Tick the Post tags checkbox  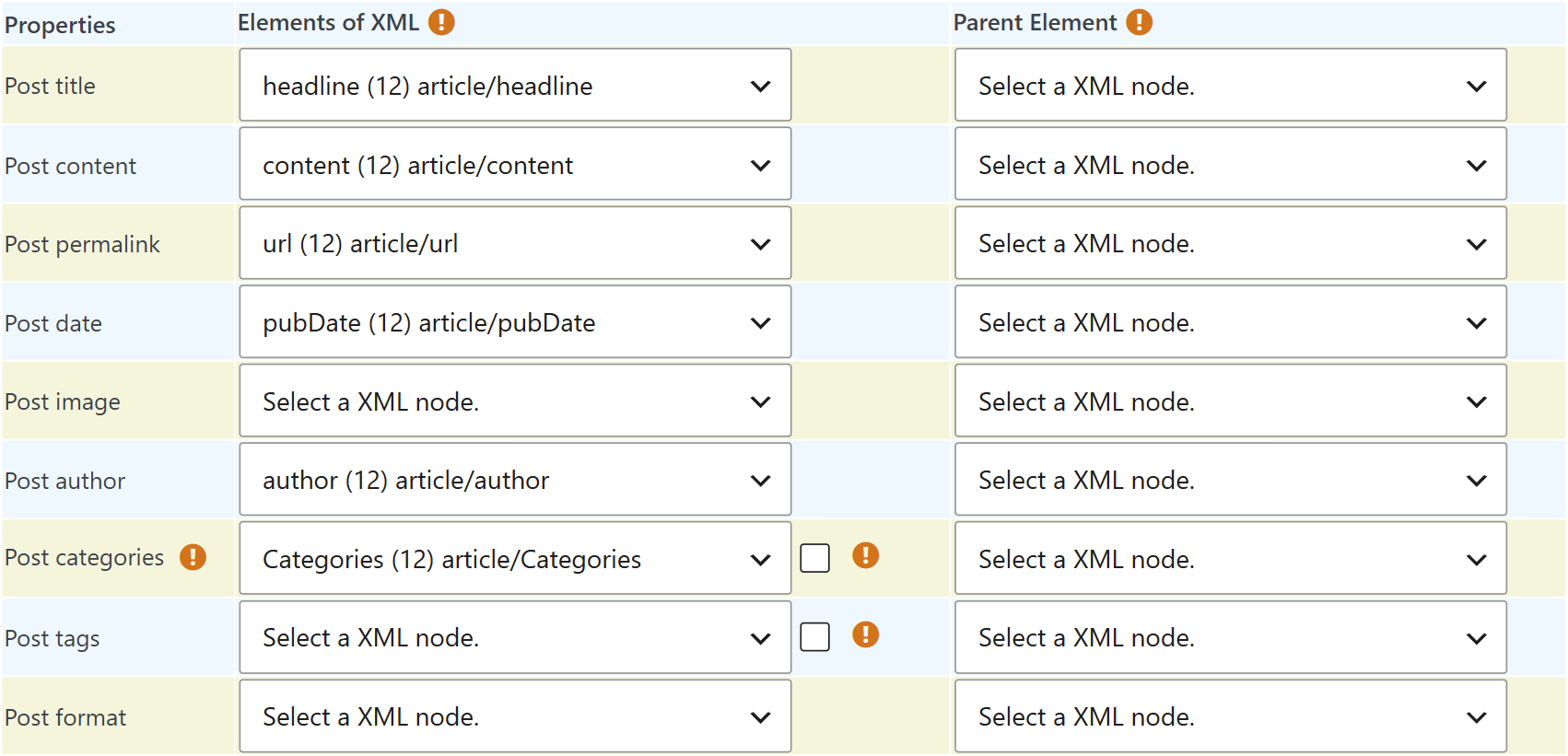pyautogui.click(x=815, y=637)
